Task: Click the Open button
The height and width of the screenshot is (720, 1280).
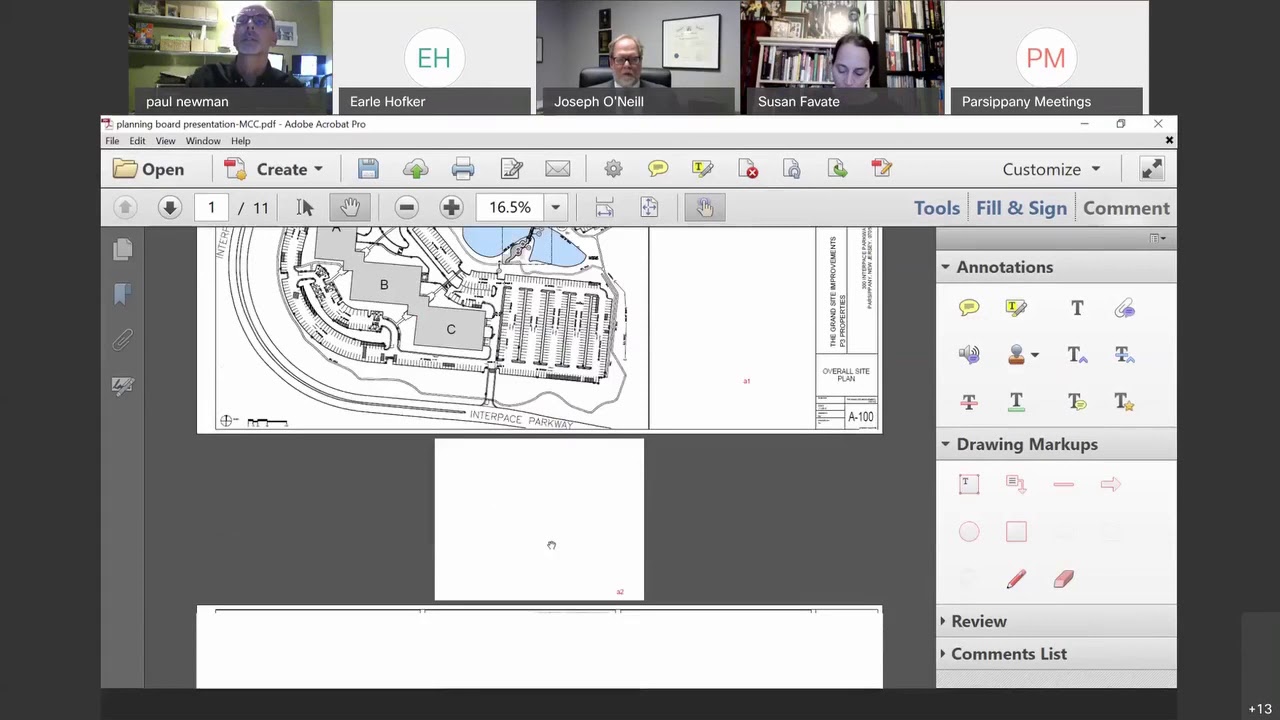Action: coord(149,169)
